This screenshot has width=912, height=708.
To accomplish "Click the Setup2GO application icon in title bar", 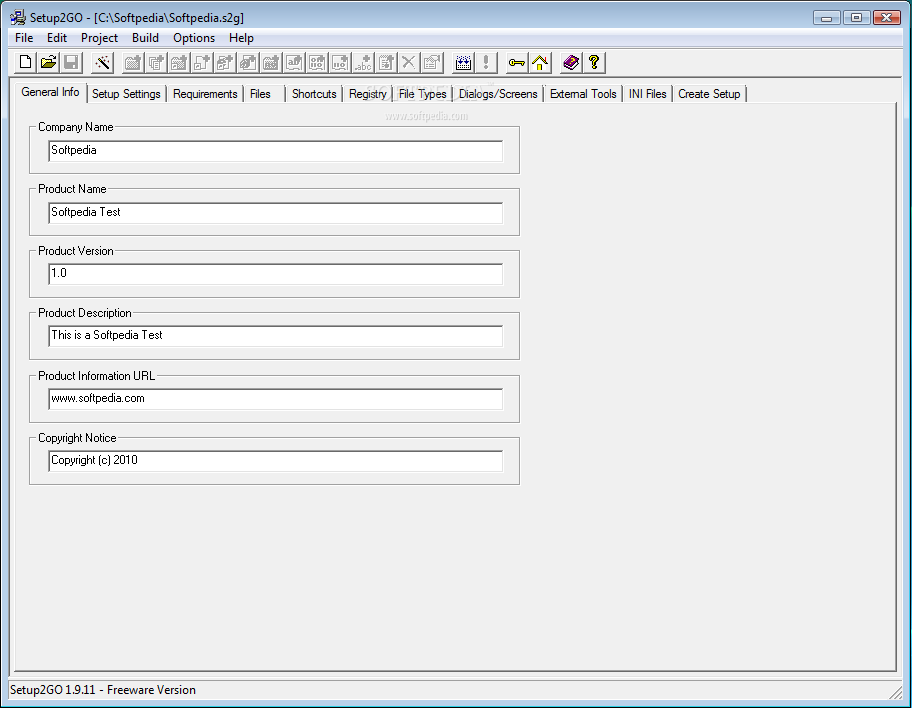I will [18, 17].
